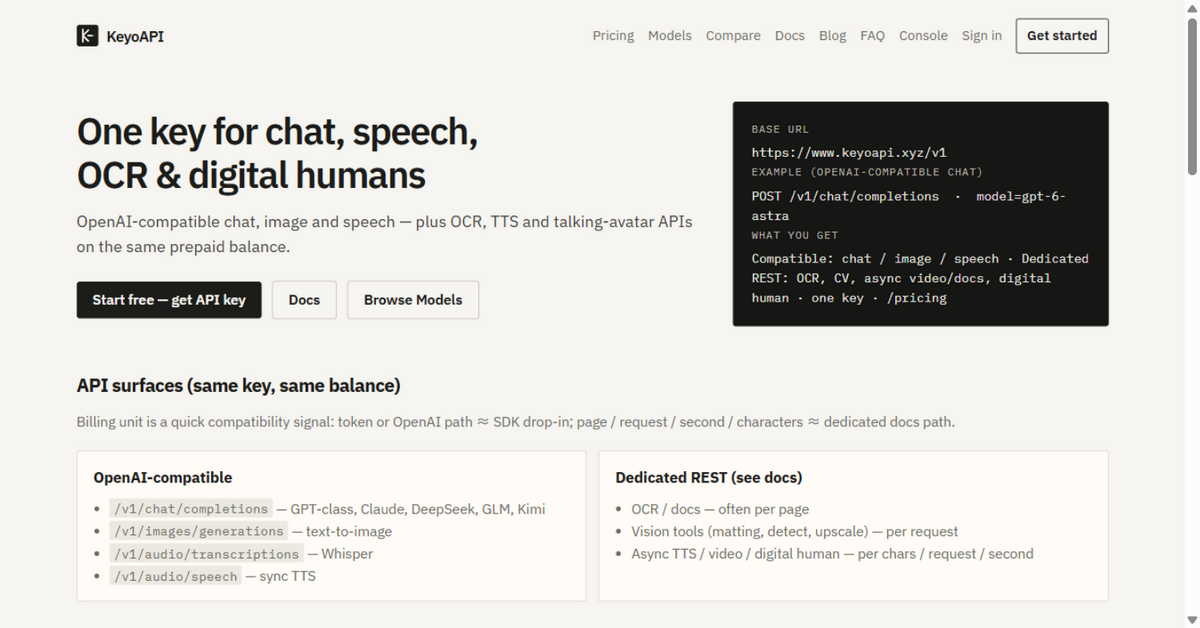Screen dimensions: 1200x628
Task: Open the Console link
Action: [x=923, y=35]
